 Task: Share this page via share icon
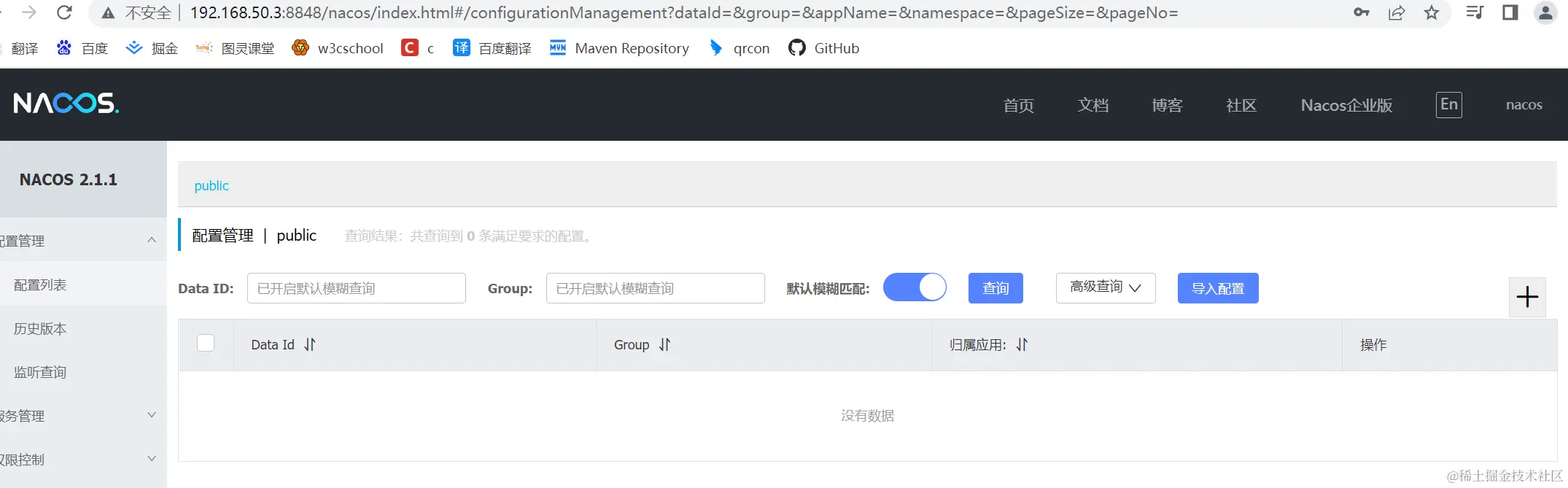[x=1397, y=12]
